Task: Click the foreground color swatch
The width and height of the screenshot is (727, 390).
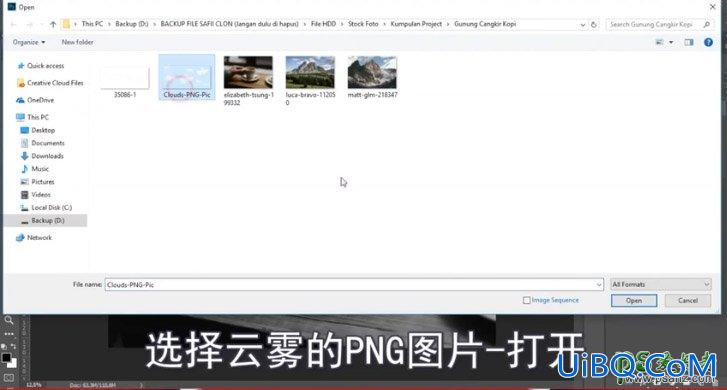Action: coord(6,358)
